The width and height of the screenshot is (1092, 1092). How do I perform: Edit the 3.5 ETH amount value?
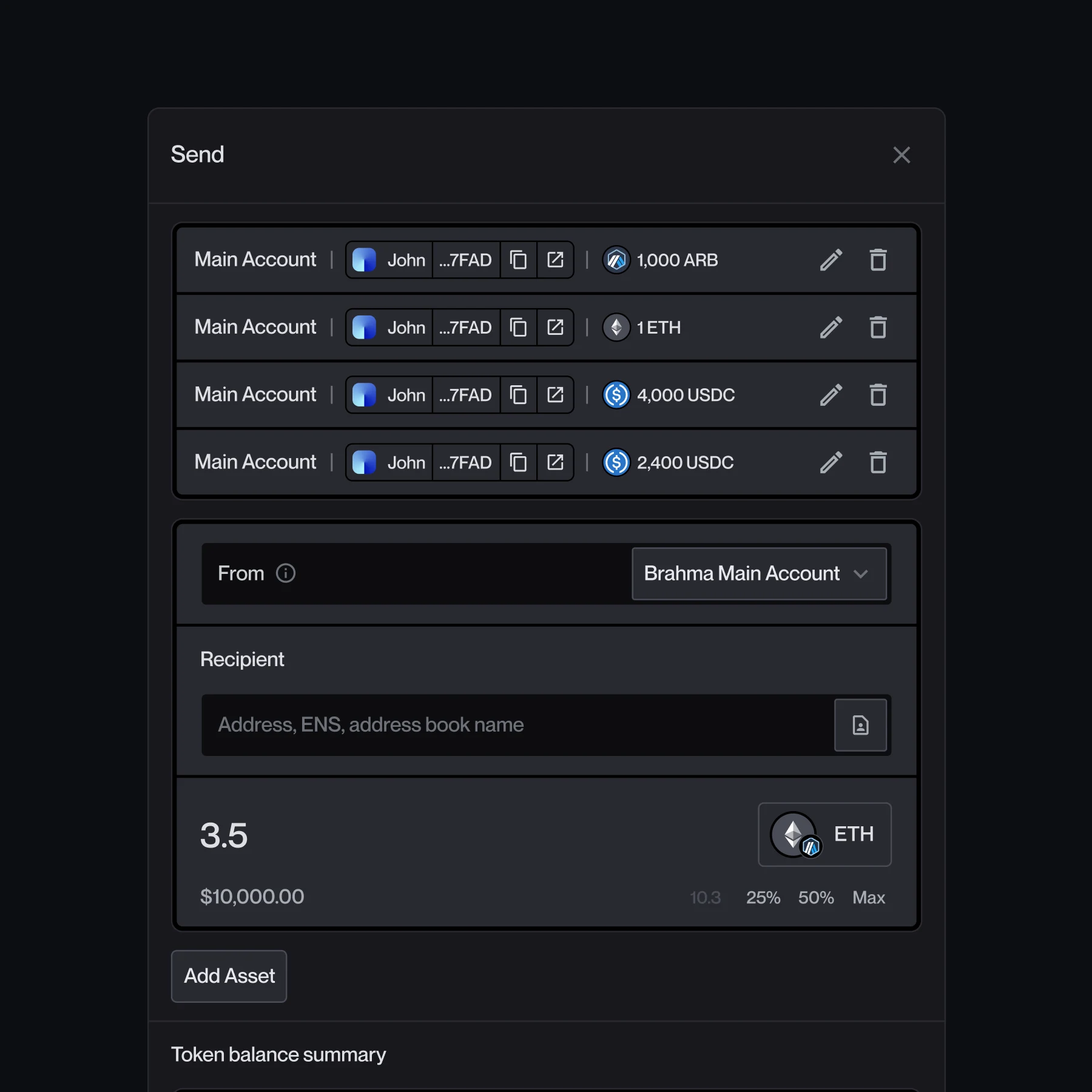(x=224, y=835)
